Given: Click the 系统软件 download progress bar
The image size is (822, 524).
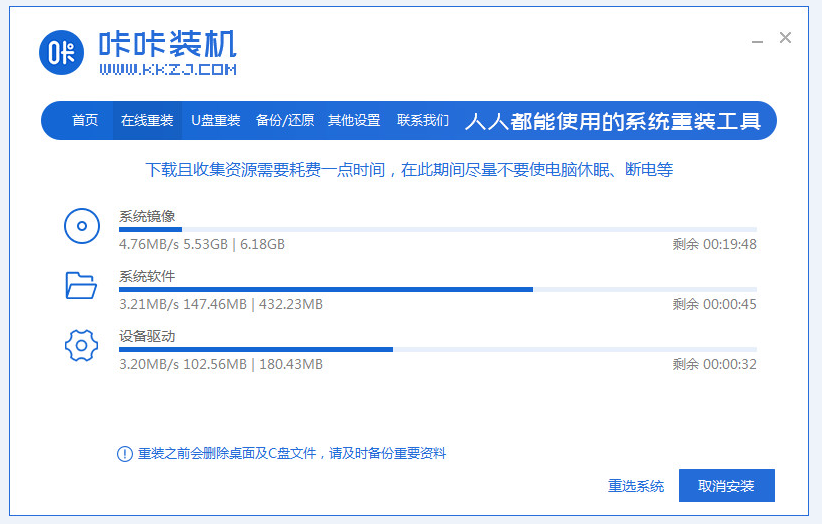Looking at the screenshot, I should (x=438, y=289).
